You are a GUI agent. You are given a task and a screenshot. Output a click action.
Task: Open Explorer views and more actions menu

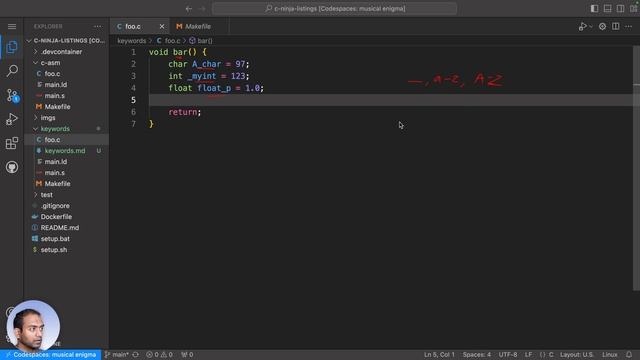[x=98, y=27]
